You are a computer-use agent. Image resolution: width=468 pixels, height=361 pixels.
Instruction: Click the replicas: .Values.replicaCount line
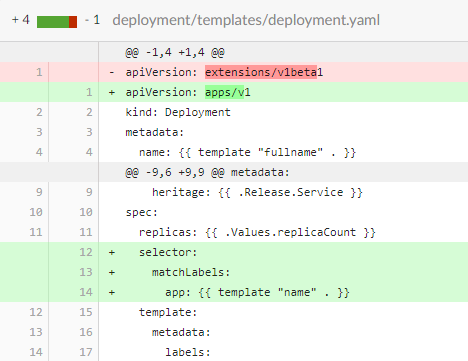[x=257, y=232]
